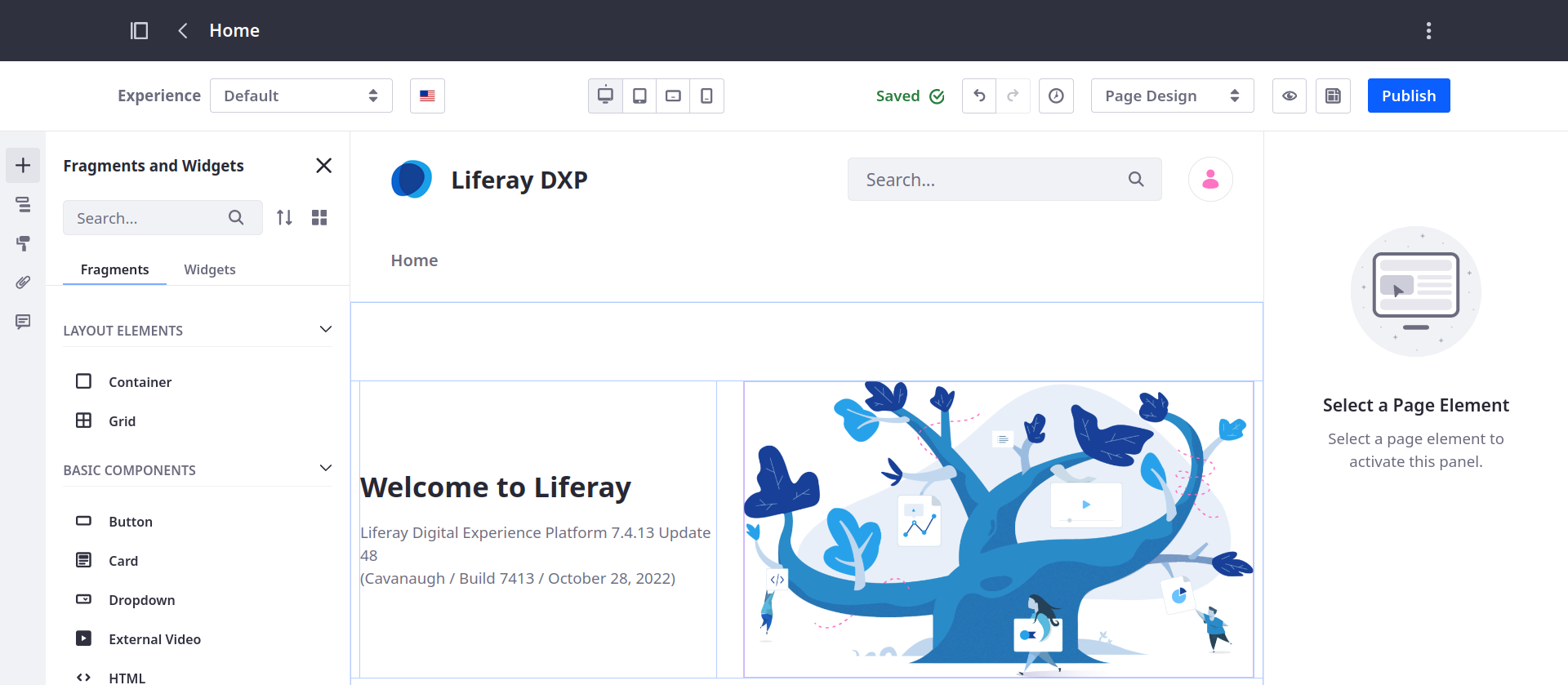
Task: Switch to portrait phone viewport
Action: pos(706,96)
